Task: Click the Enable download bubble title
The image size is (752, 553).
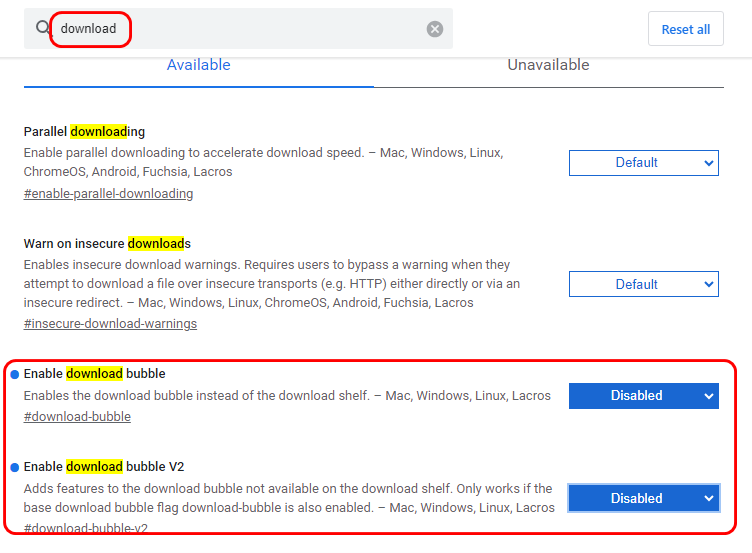Action: pyautogui.click(x=94, y=374)
